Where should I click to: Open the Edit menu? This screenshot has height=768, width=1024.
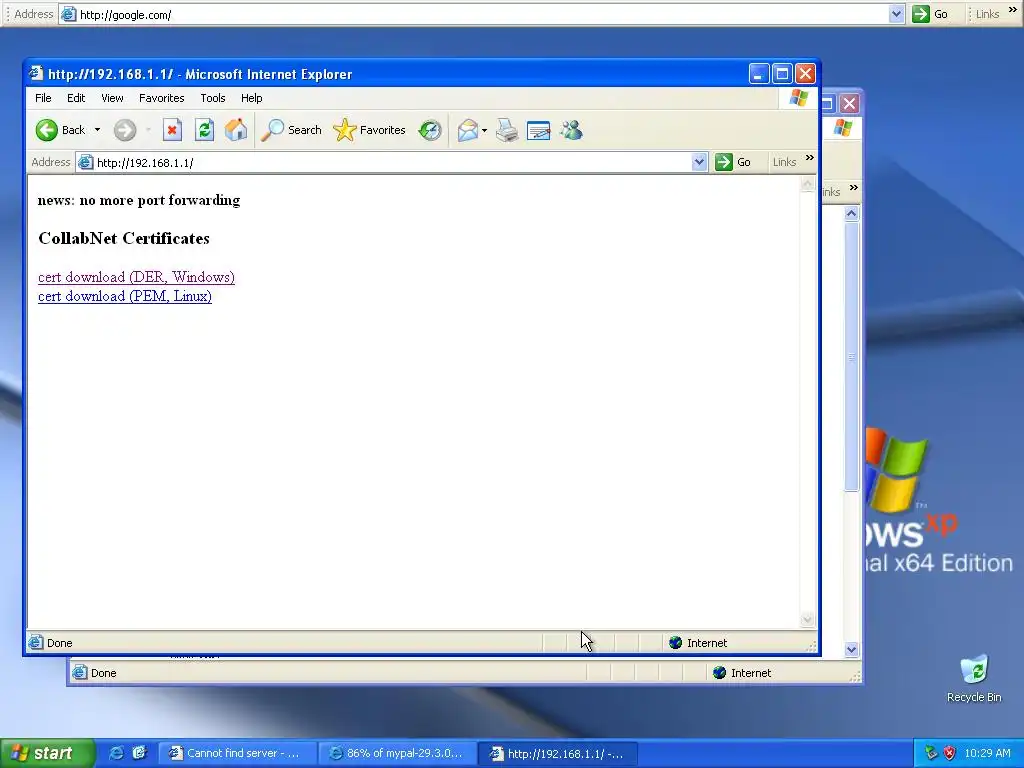[76, 98]
